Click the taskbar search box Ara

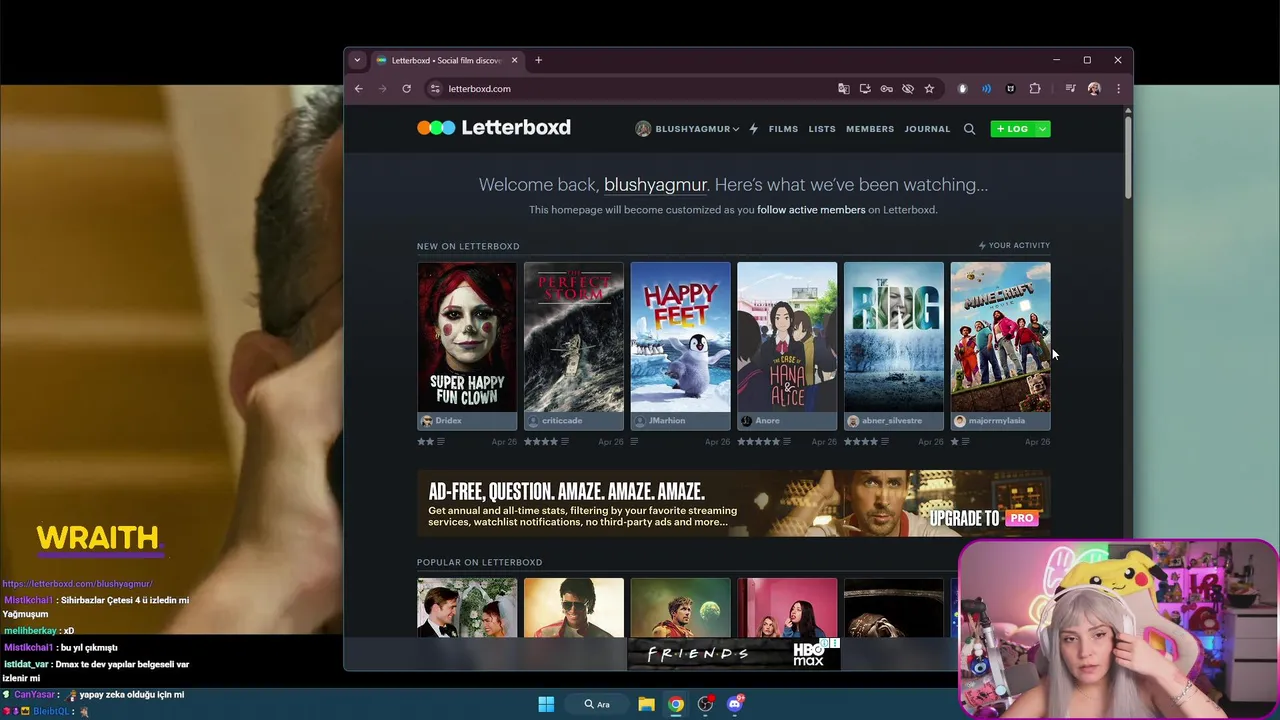pos(597,704)
